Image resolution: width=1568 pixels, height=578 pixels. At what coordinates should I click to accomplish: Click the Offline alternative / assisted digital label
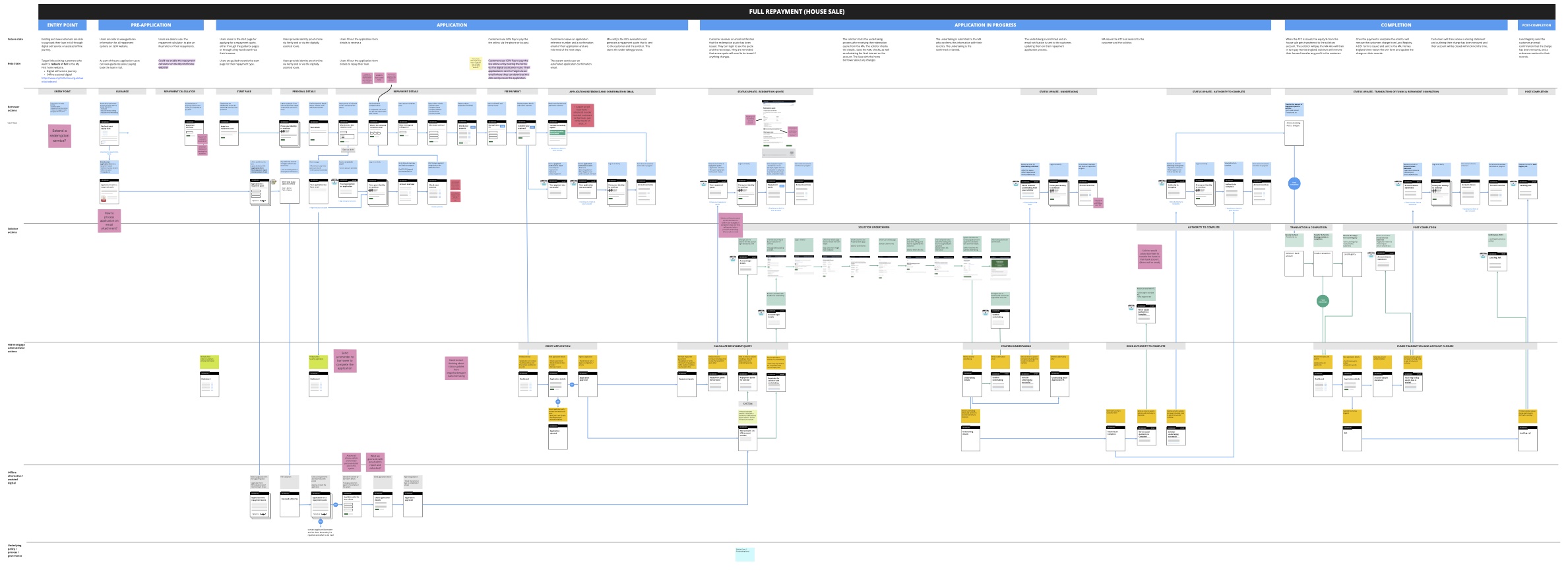point(15,478)
